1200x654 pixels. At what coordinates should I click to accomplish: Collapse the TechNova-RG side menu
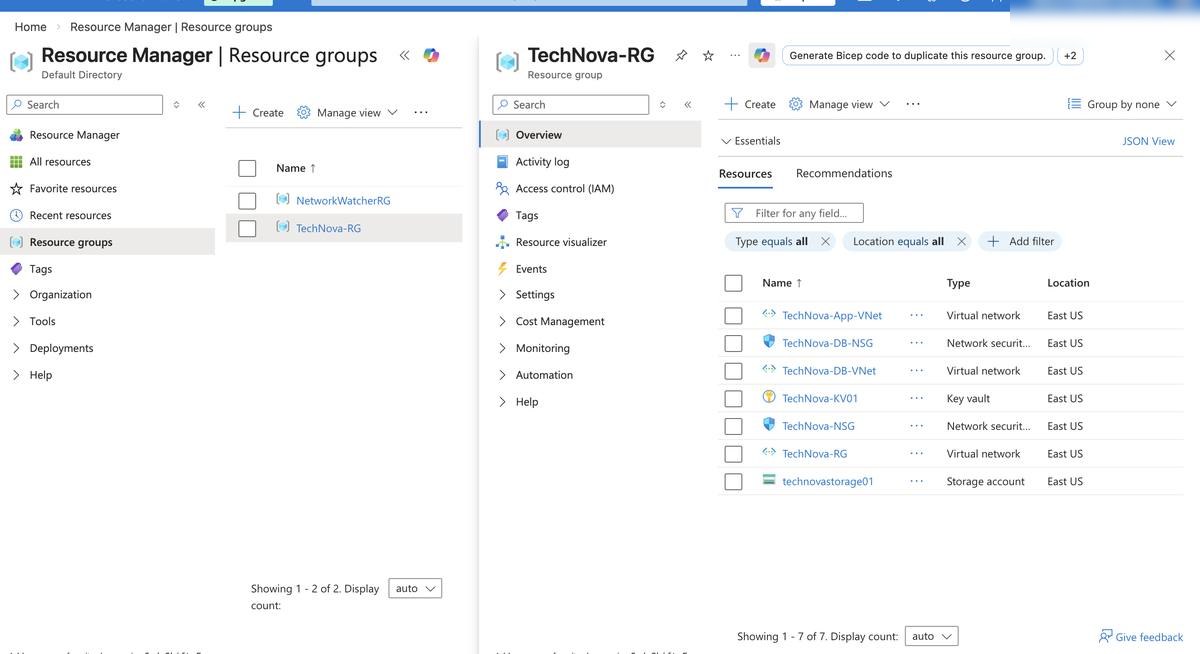[x=688, y=104]
